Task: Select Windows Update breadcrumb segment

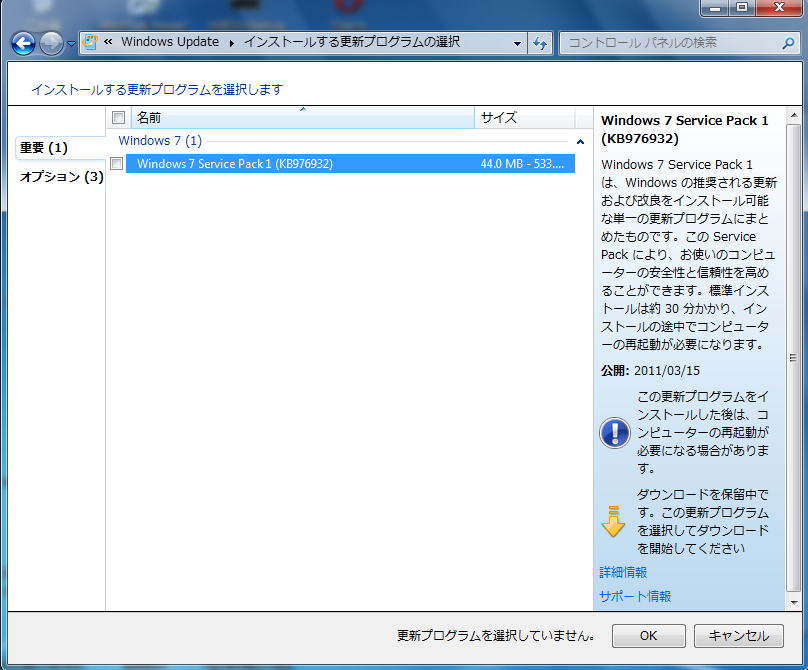Action: (170, 42)
